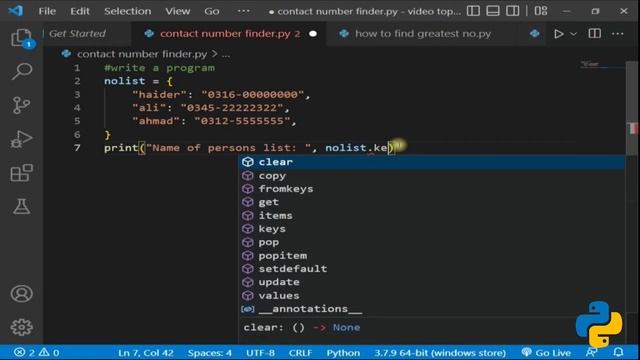Open notifications bell in status bar
This screenshot has height=360, width=640.
tap(618, 352)
